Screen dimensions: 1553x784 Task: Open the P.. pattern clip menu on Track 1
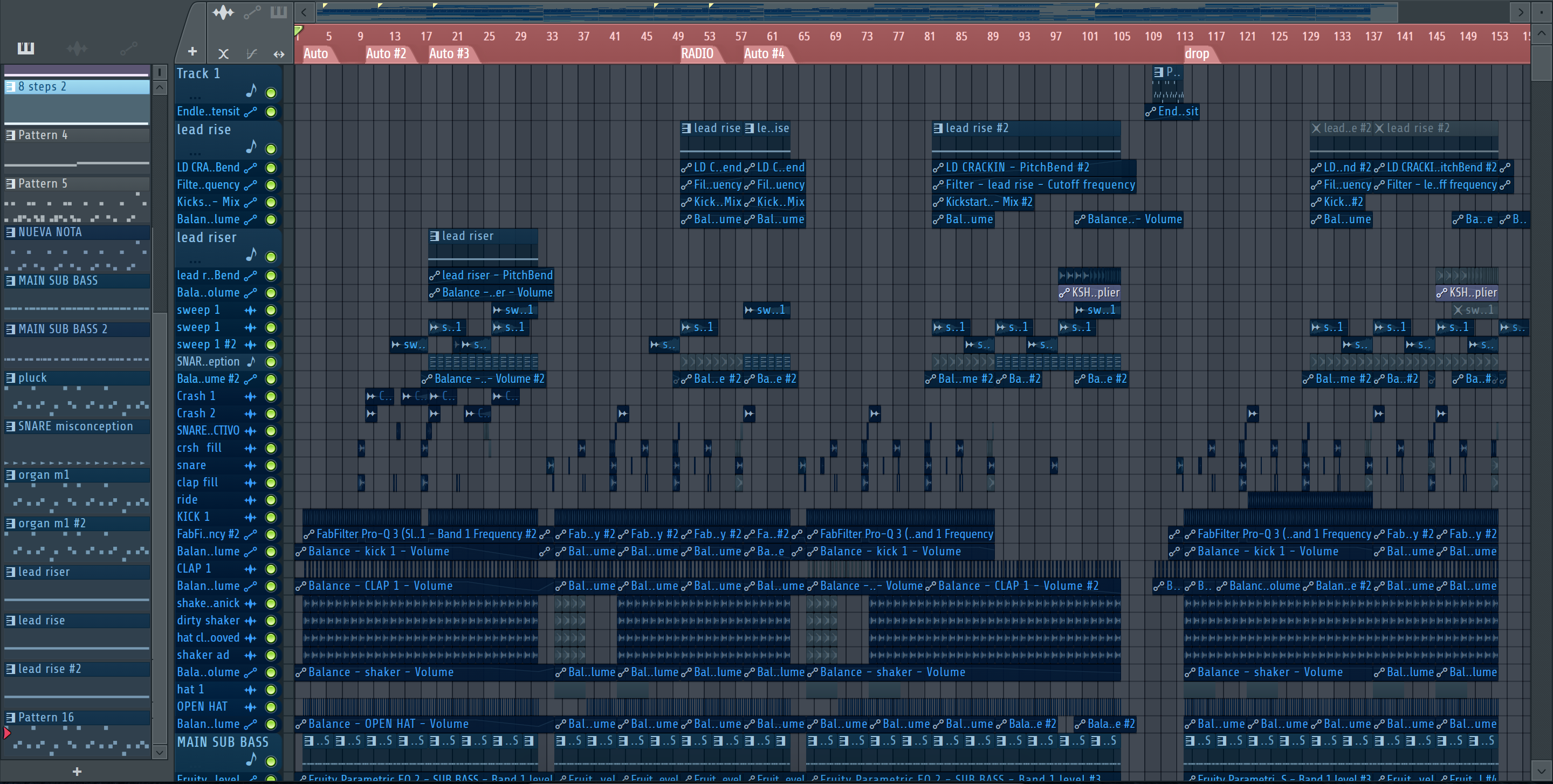click(x=1158, y=72)
